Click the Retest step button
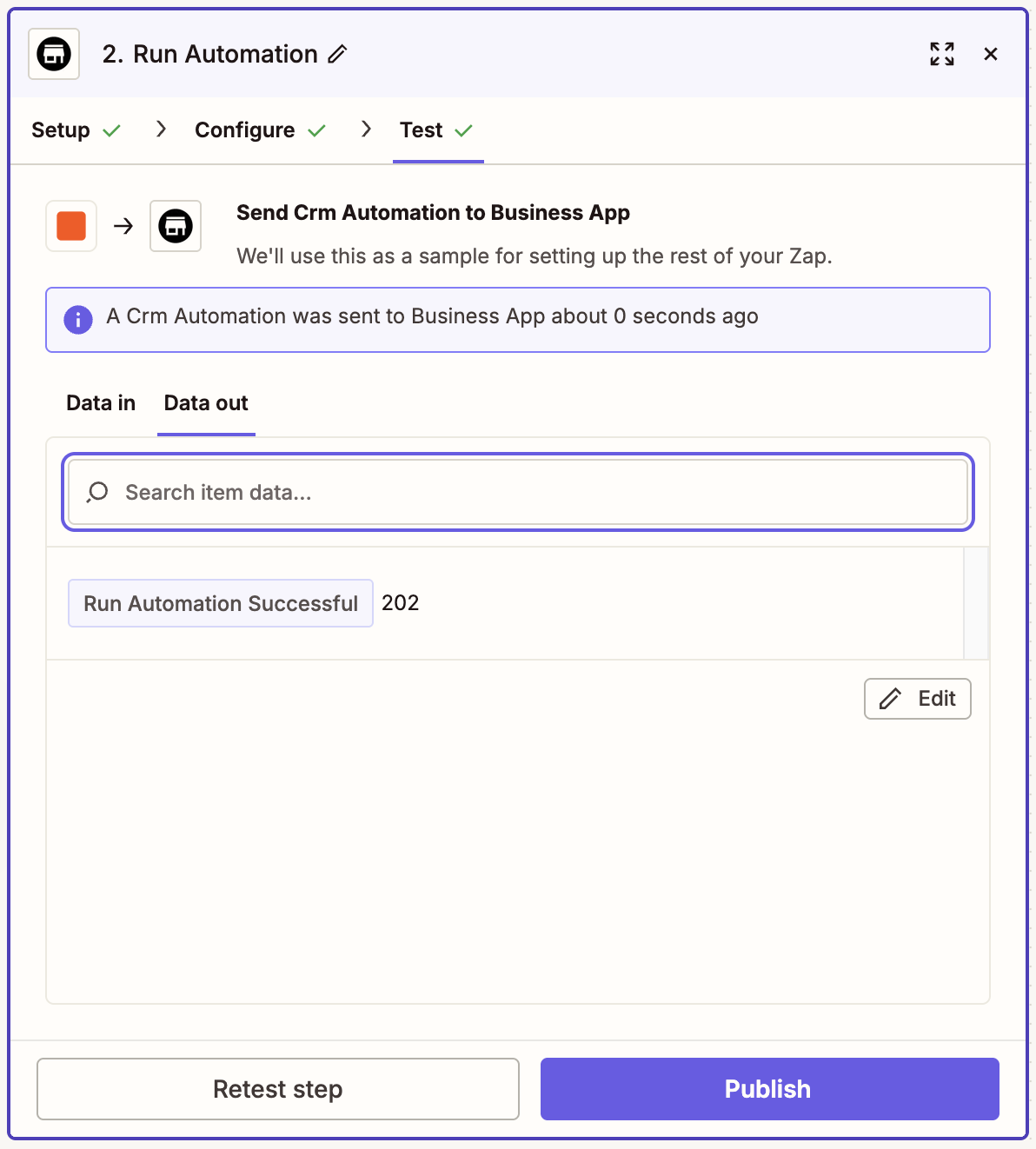The image size is (1036, 1149). point(278,1089)
